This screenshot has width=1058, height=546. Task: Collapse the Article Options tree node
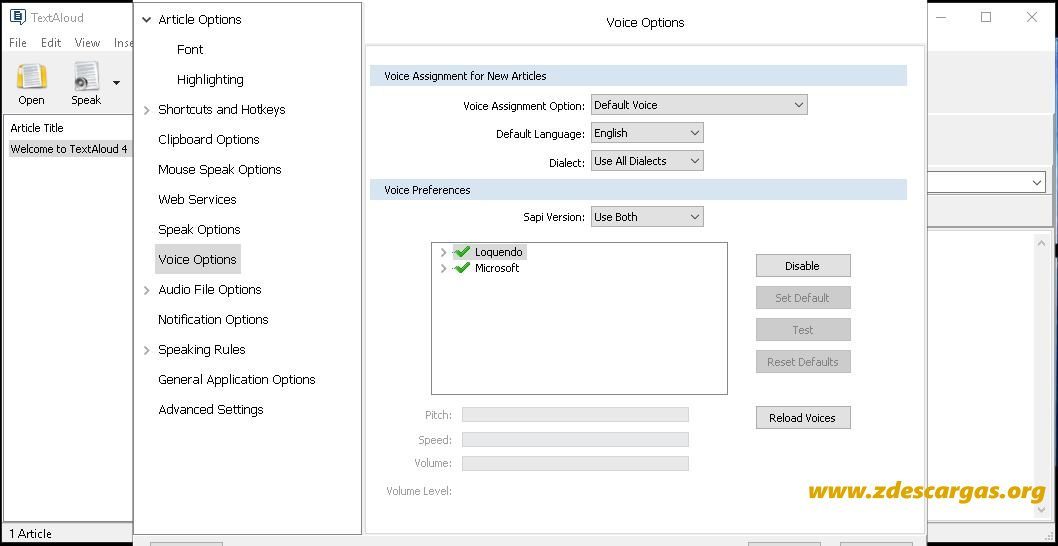[146, 20]
